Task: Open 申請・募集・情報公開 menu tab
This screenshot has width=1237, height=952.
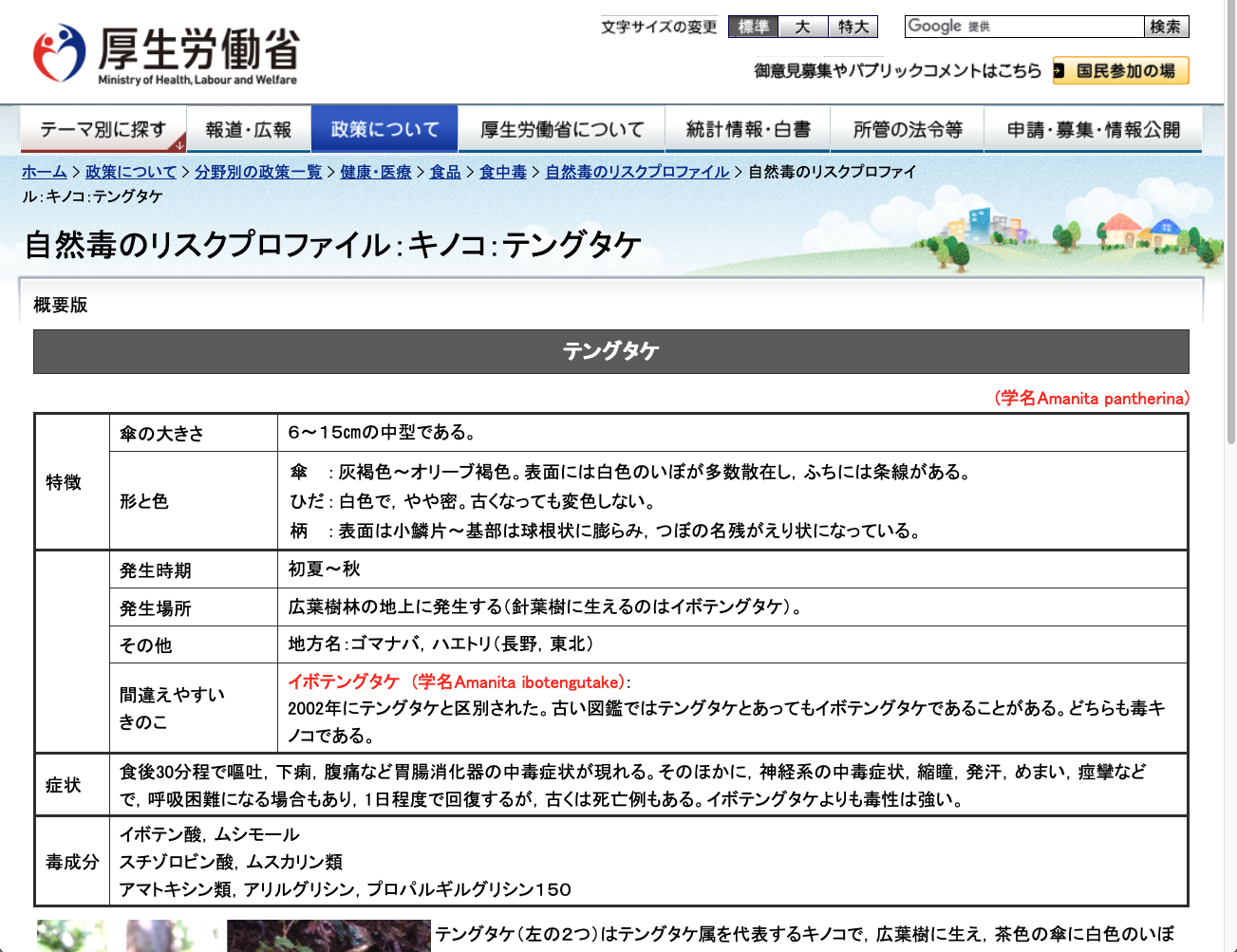Action: (1093, 129)
